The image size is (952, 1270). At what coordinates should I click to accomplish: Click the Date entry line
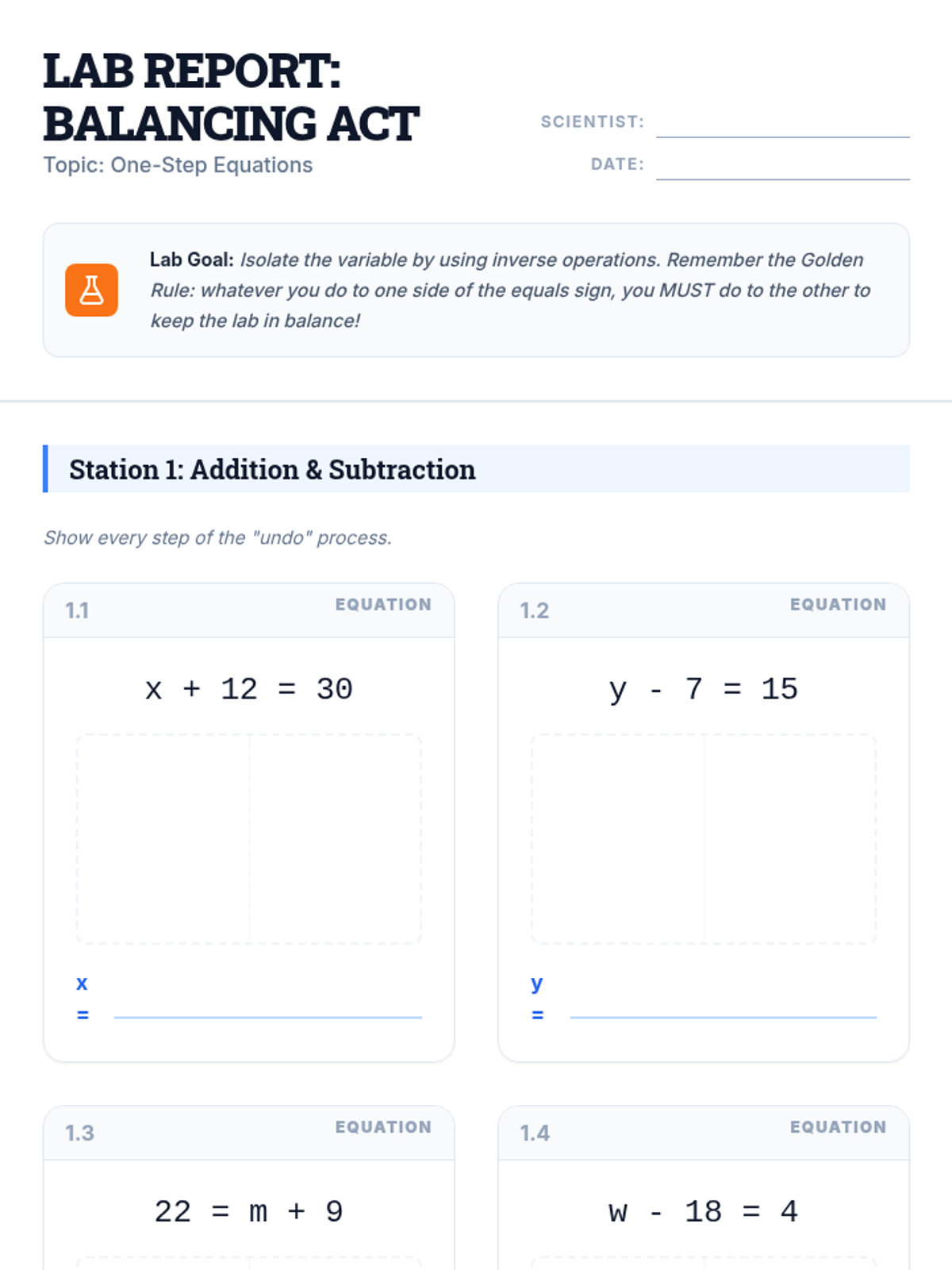point(782,166)
